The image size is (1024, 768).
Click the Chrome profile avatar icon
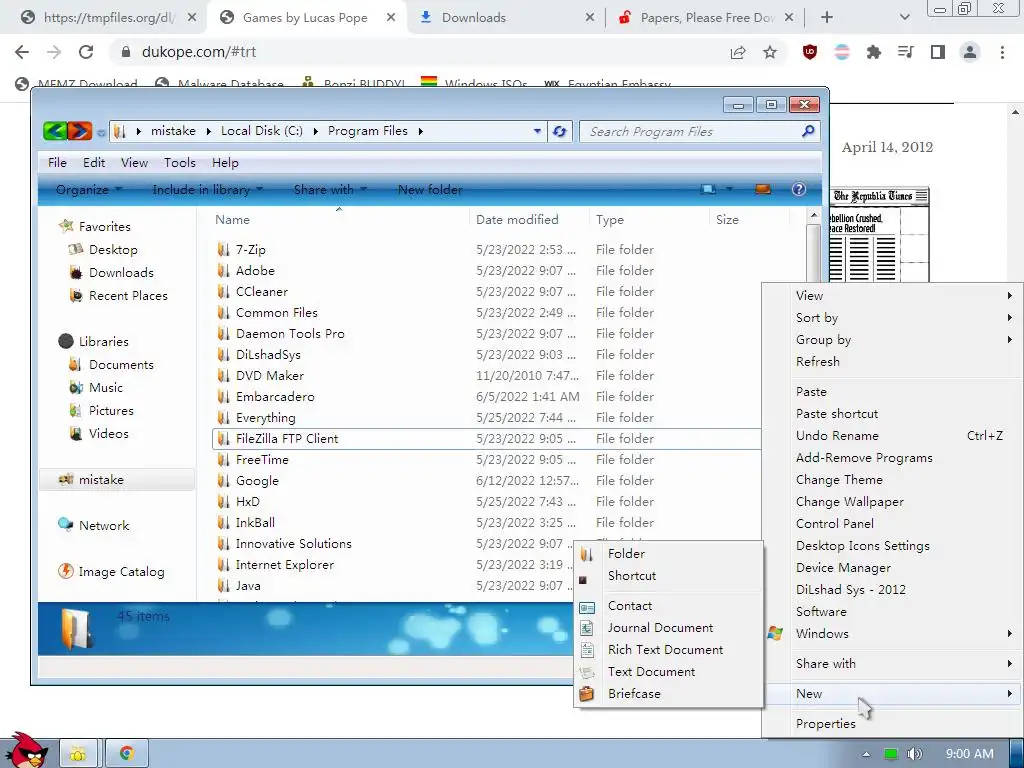[970, 52]
